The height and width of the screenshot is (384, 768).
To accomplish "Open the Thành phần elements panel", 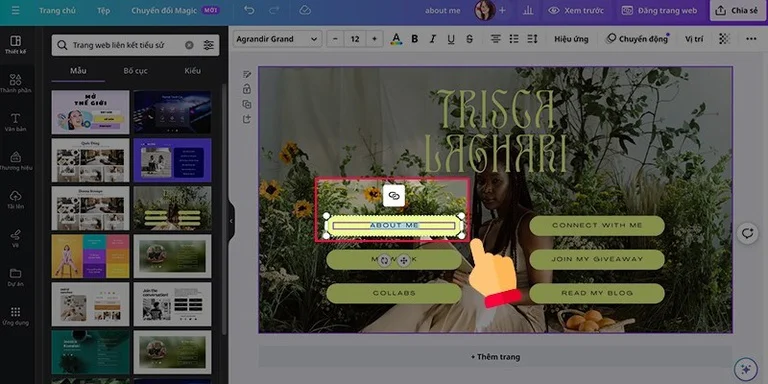I will [16, 84].
